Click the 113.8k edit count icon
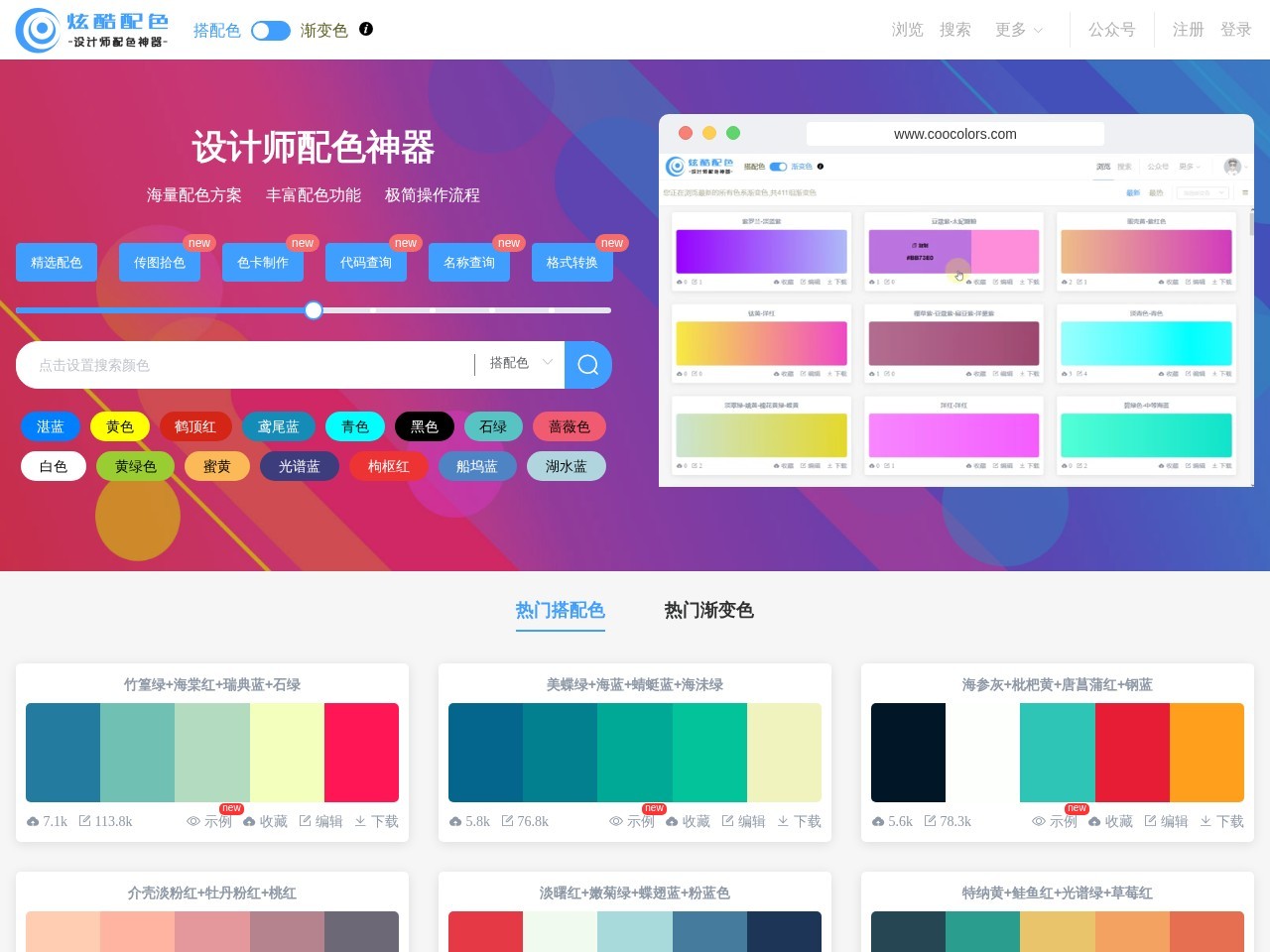The height and width of the screenshot is (952, 1270). tap(85, 821)
